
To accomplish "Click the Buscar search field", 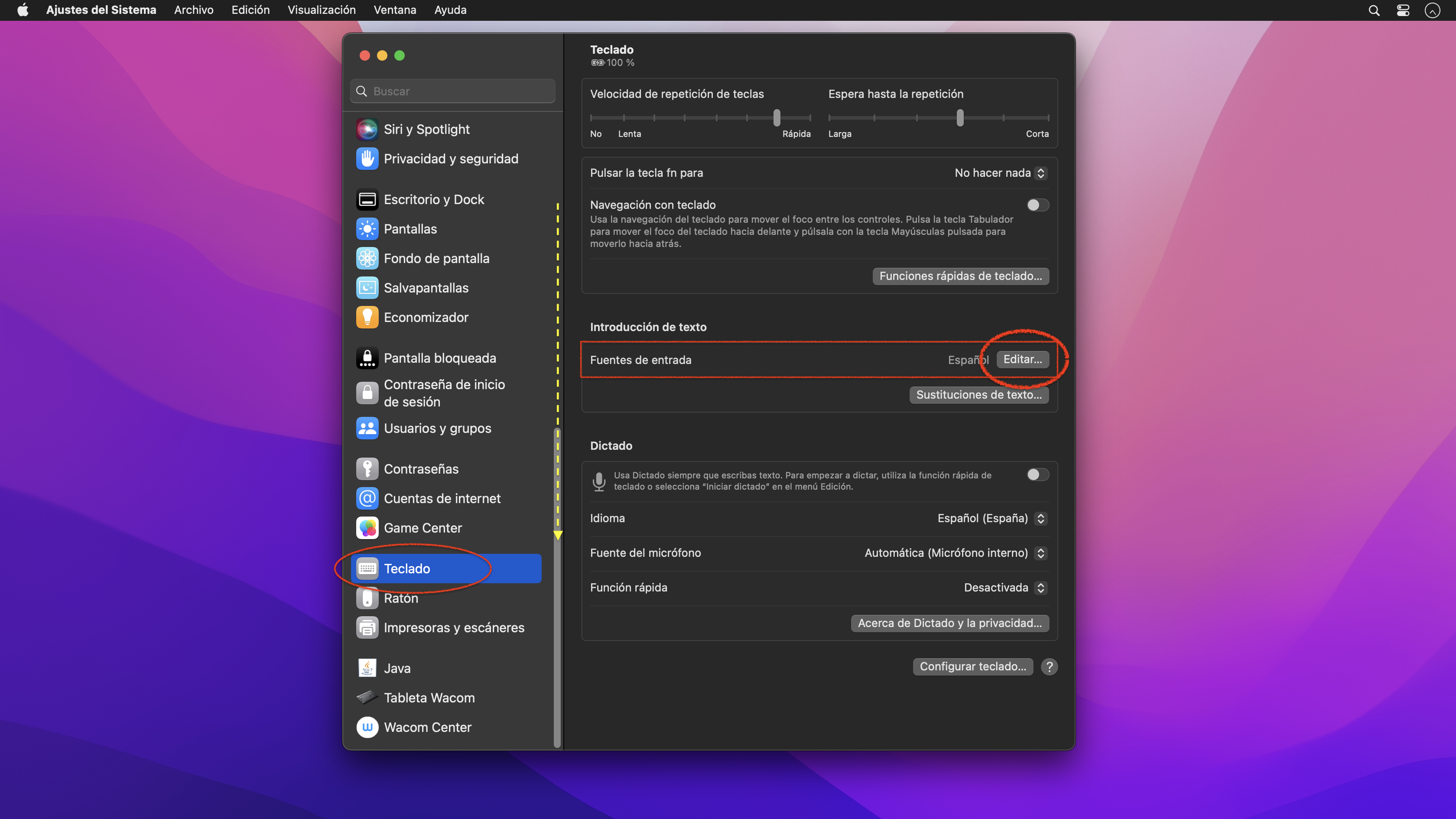I will click(x=452, y=91).
